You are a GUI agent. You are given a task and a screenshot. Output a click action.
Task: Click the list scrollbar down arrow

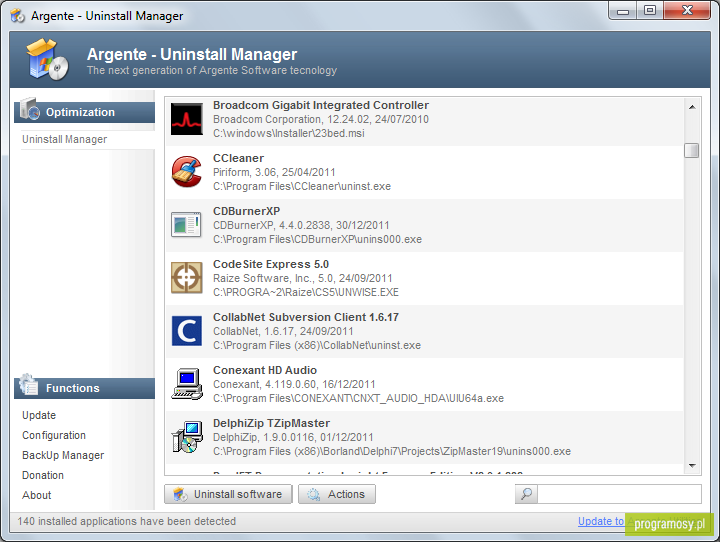pos(692,466)
